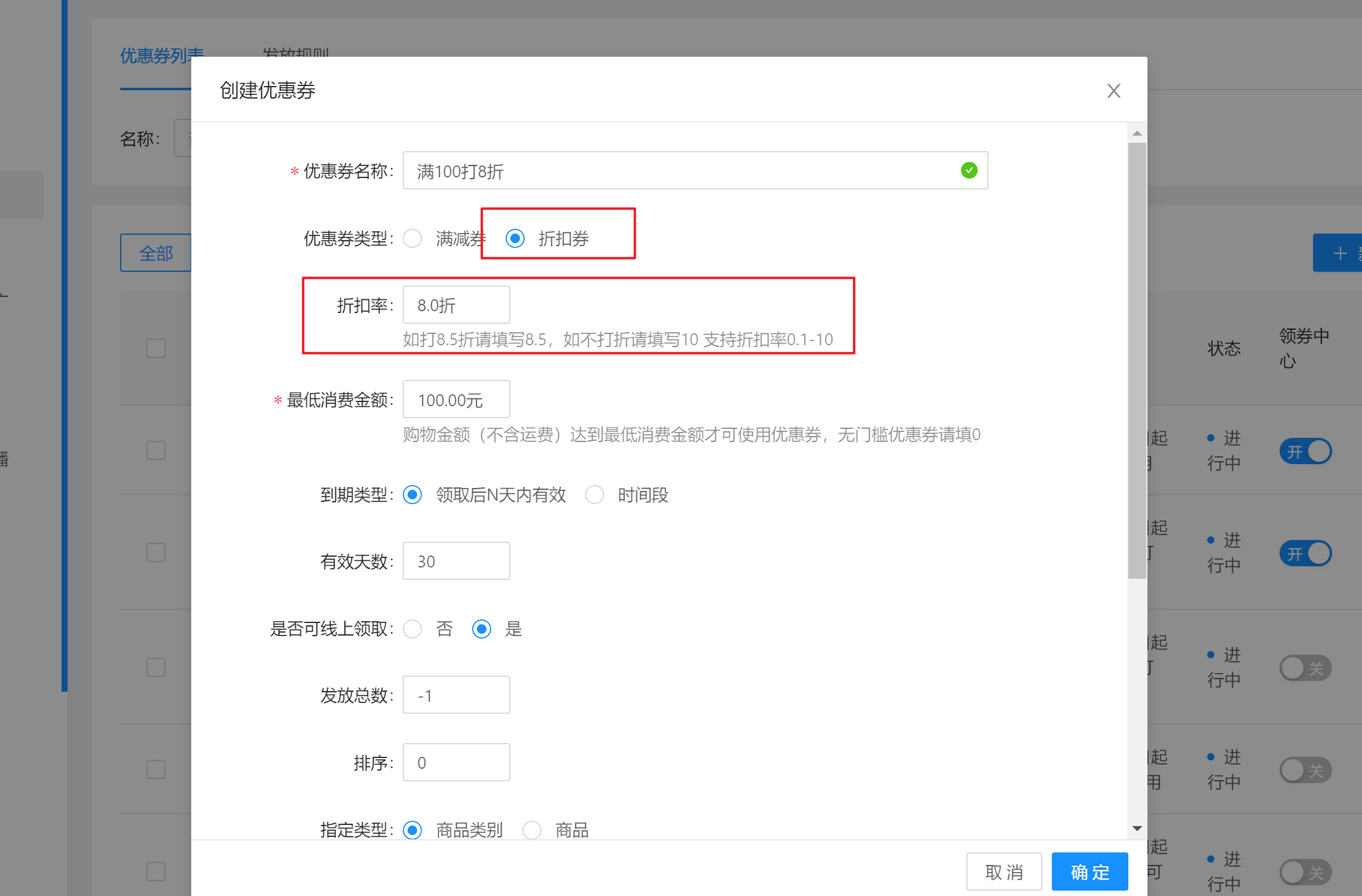The width and height of the screenshot is (1362, 896).
Task: Select 商品 as the specified type
Action: [532, 830]
